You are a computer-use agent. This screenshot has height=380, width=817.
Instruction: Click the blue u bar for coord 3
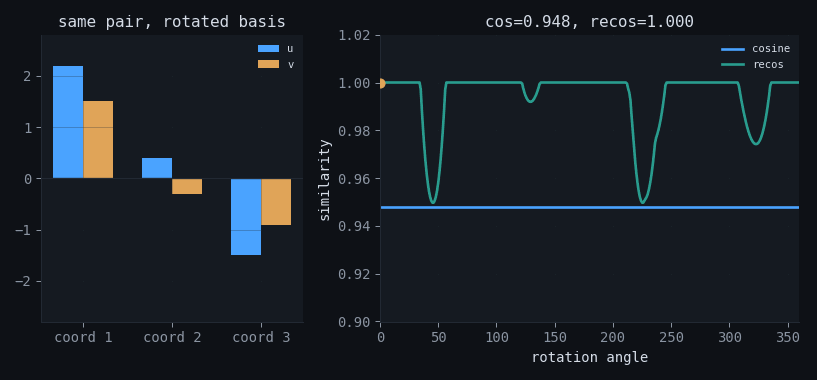(246, 217)
